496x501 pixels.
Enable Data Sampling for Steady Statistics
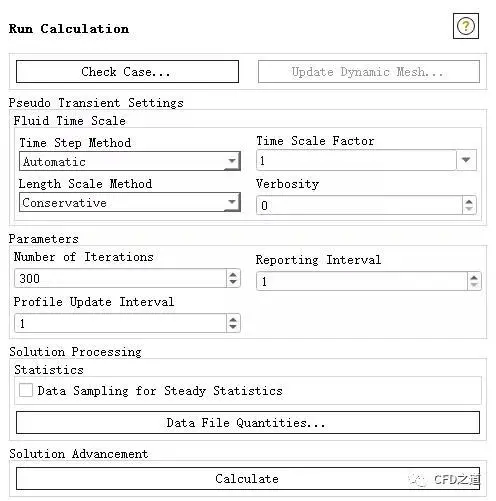coord(26,390)
